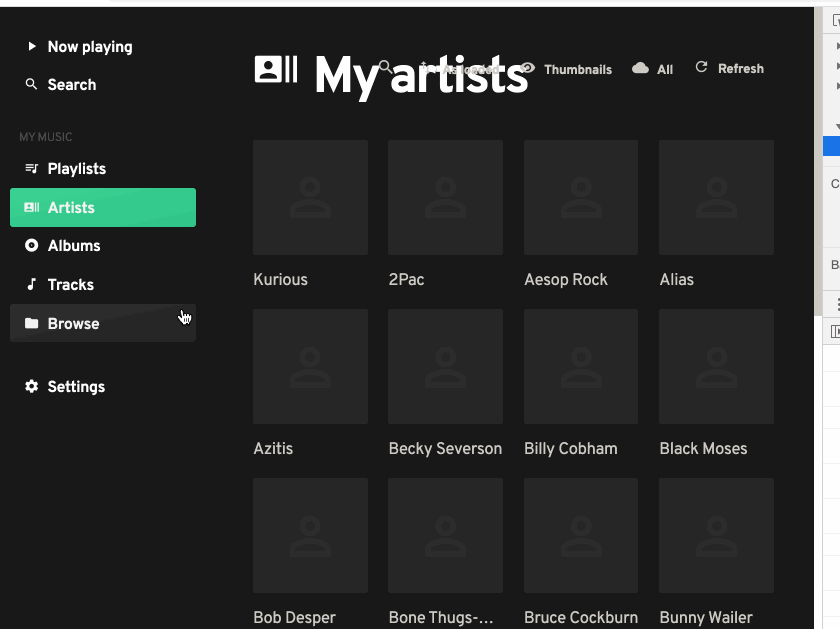Select the Now playing icon in sidebar

[31, 46]
